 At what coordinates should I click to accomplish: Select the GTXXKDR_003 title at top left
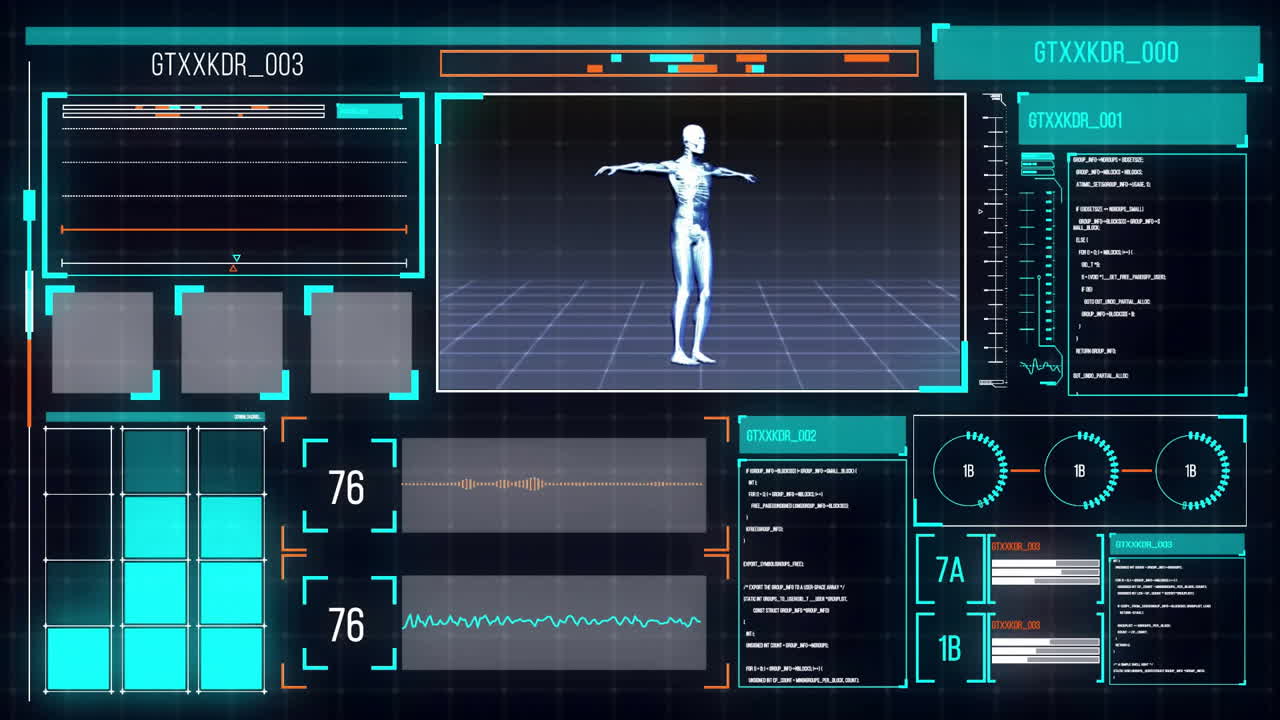(x=227, y=66)
